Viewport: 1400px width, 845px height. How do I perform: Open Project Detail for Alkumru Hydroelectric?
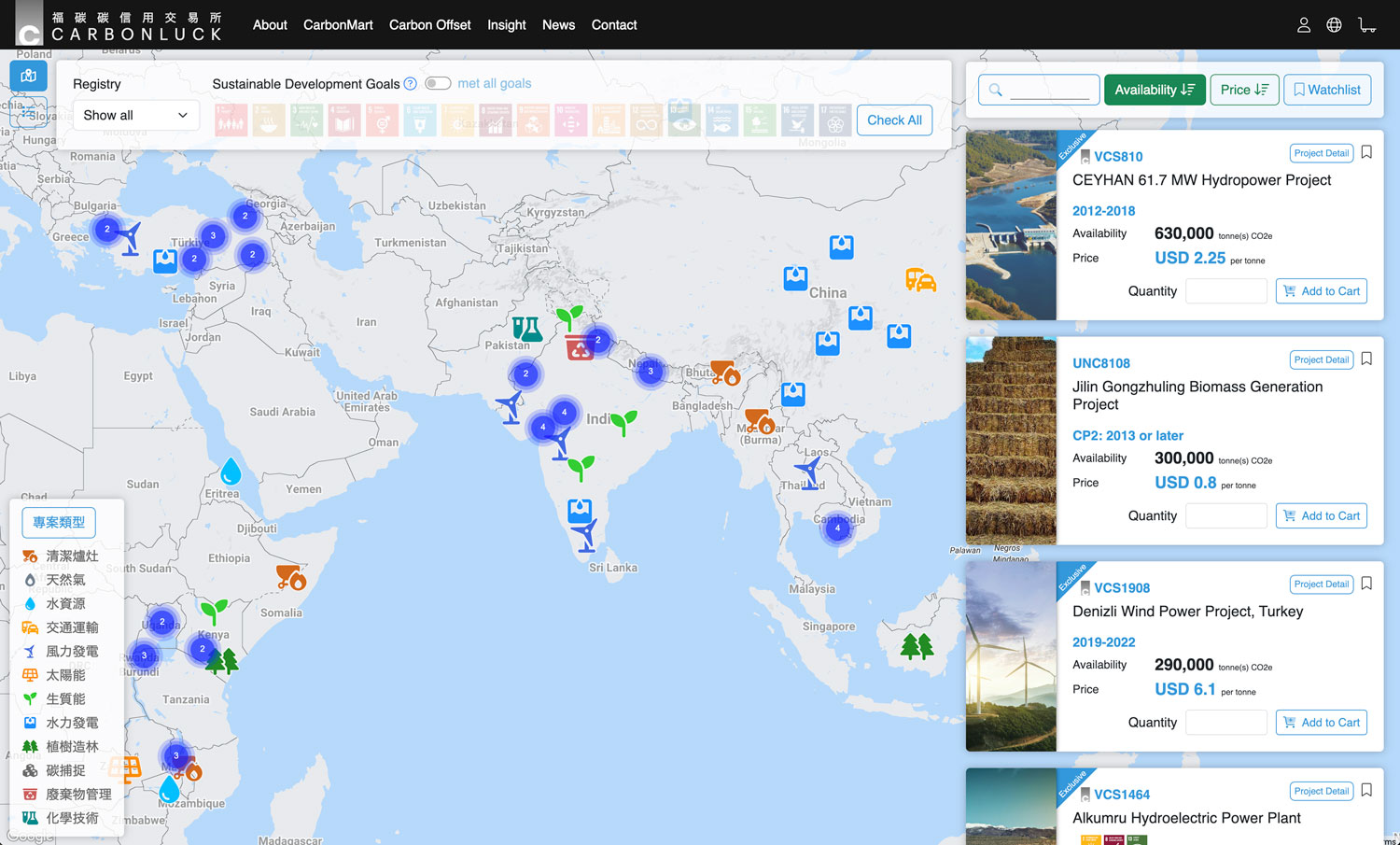(1322, 791)
